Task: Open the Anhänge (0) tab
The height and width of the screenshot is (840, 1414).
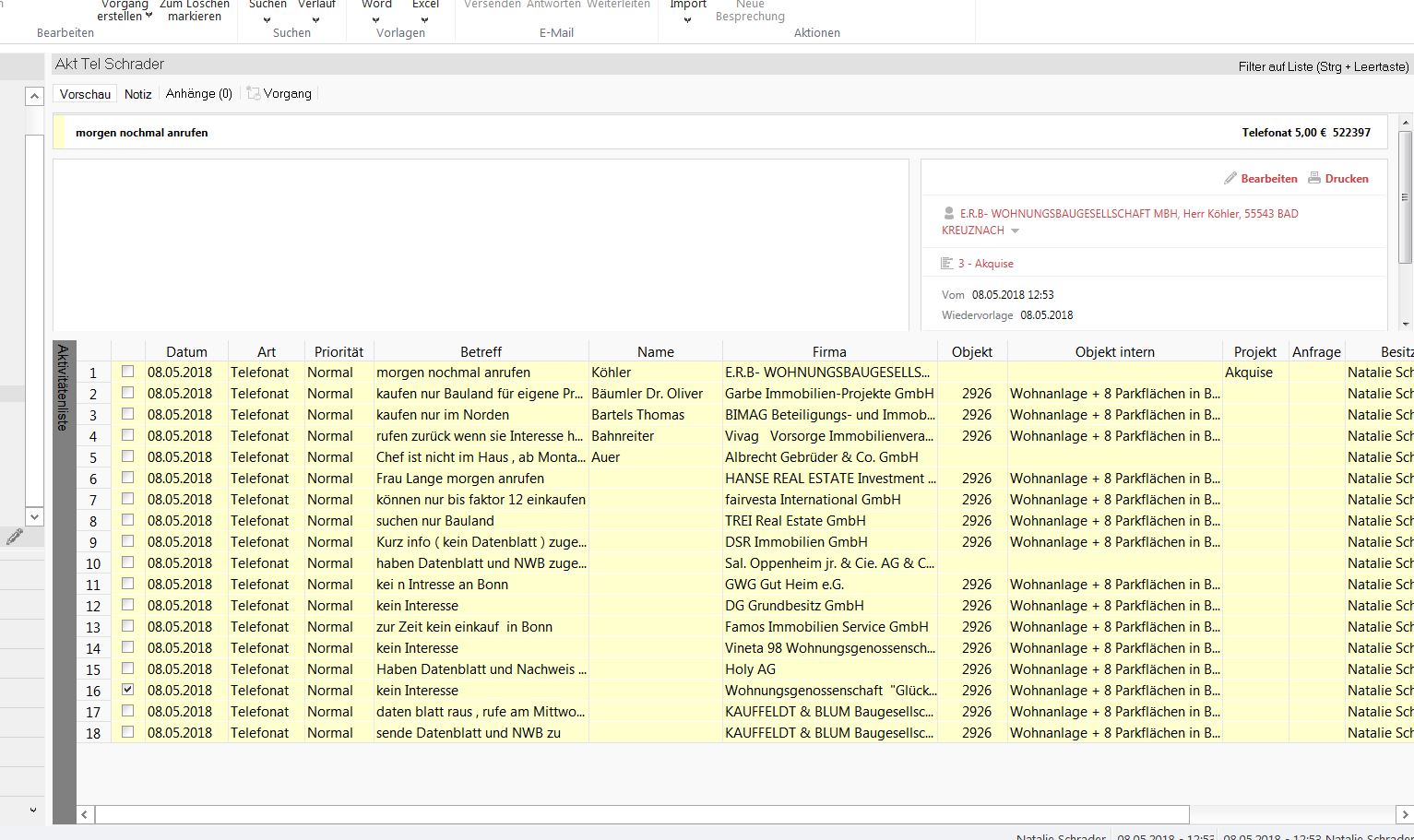Action: point(199,94)
